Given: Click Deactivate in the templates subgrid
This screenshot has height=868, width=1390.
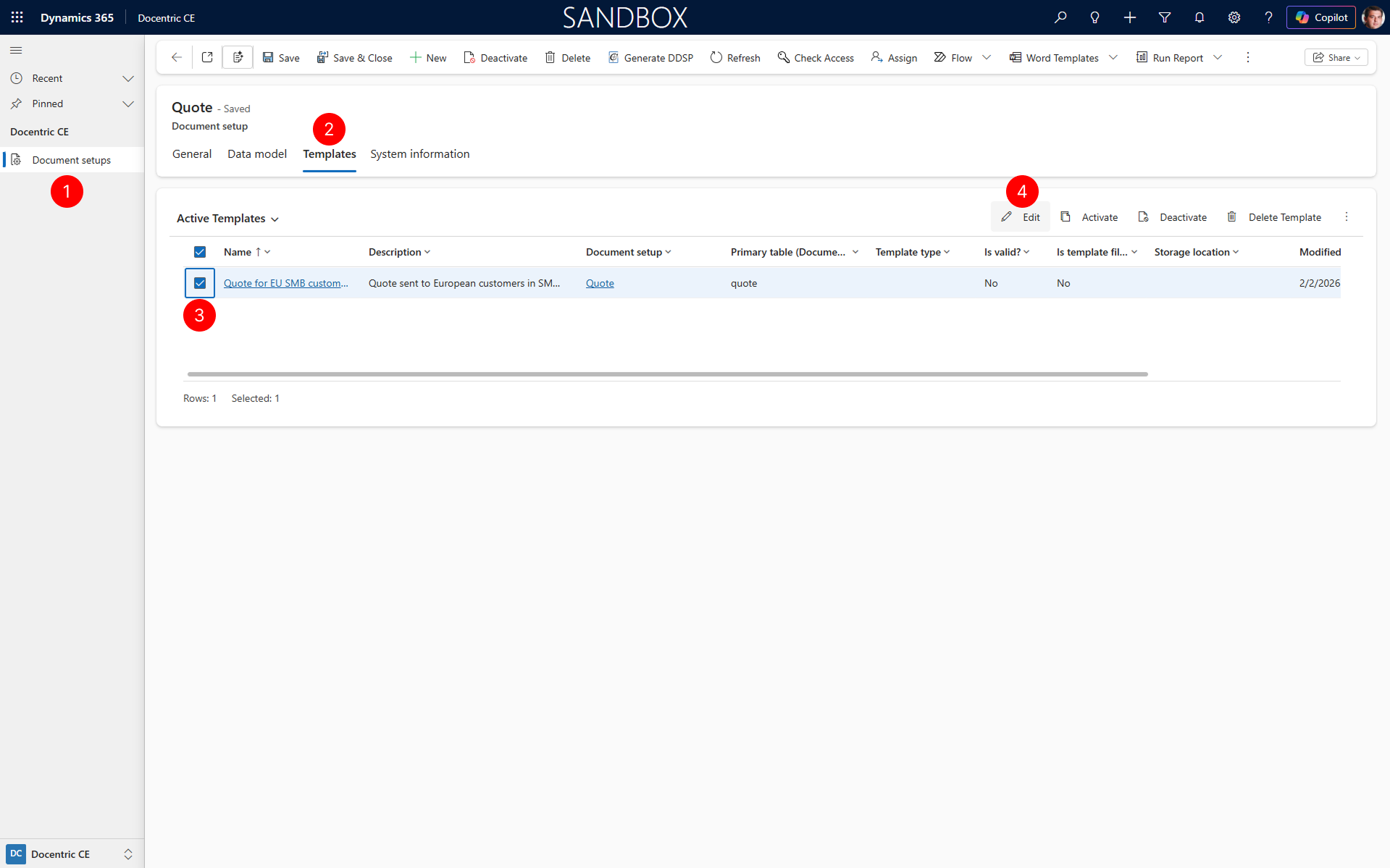Looking at the screenshot, I should pyautogui.click(x=1173, y=217).
